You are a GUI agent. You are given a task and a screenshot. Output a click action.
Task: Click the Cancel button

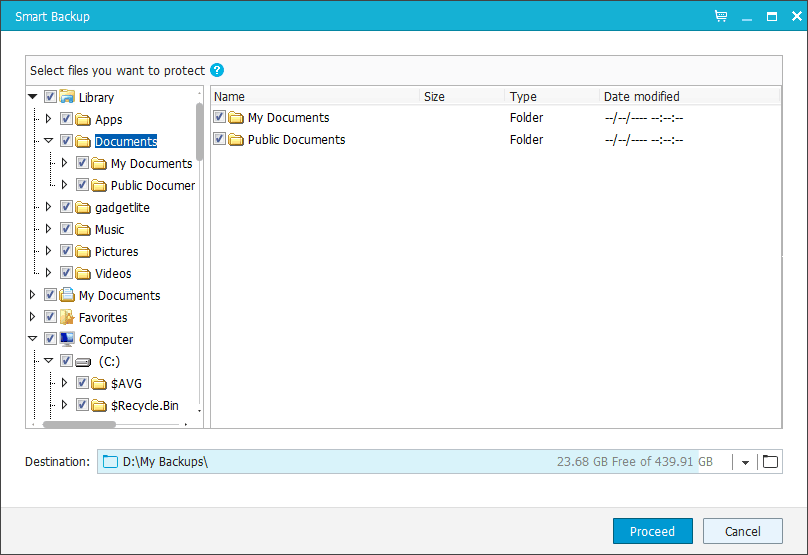[x=743, y=531]
